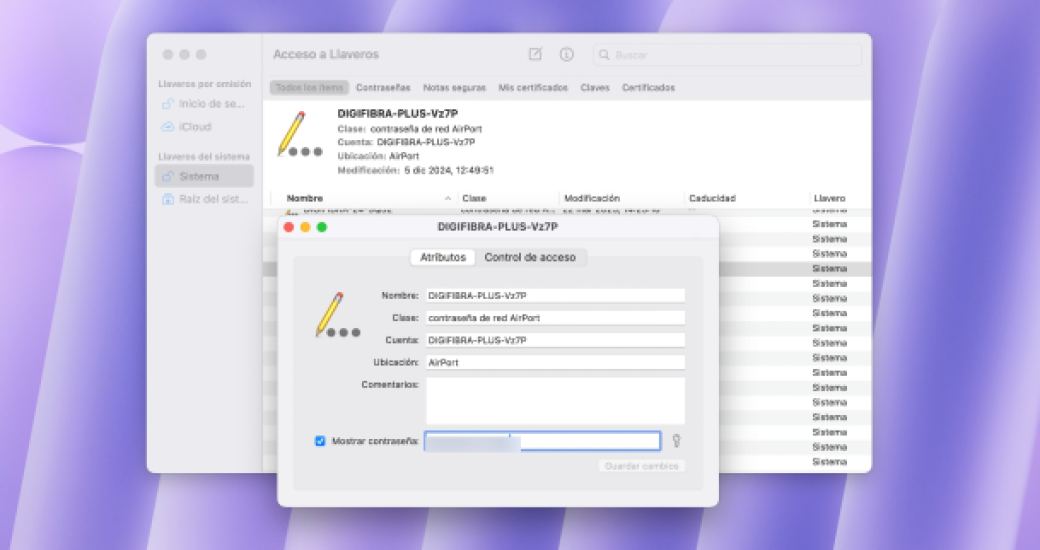Image resolution: width=1040 pixels, height=550 pixels.
Task: Click the Comentarios text area
Action: (555, 401)
